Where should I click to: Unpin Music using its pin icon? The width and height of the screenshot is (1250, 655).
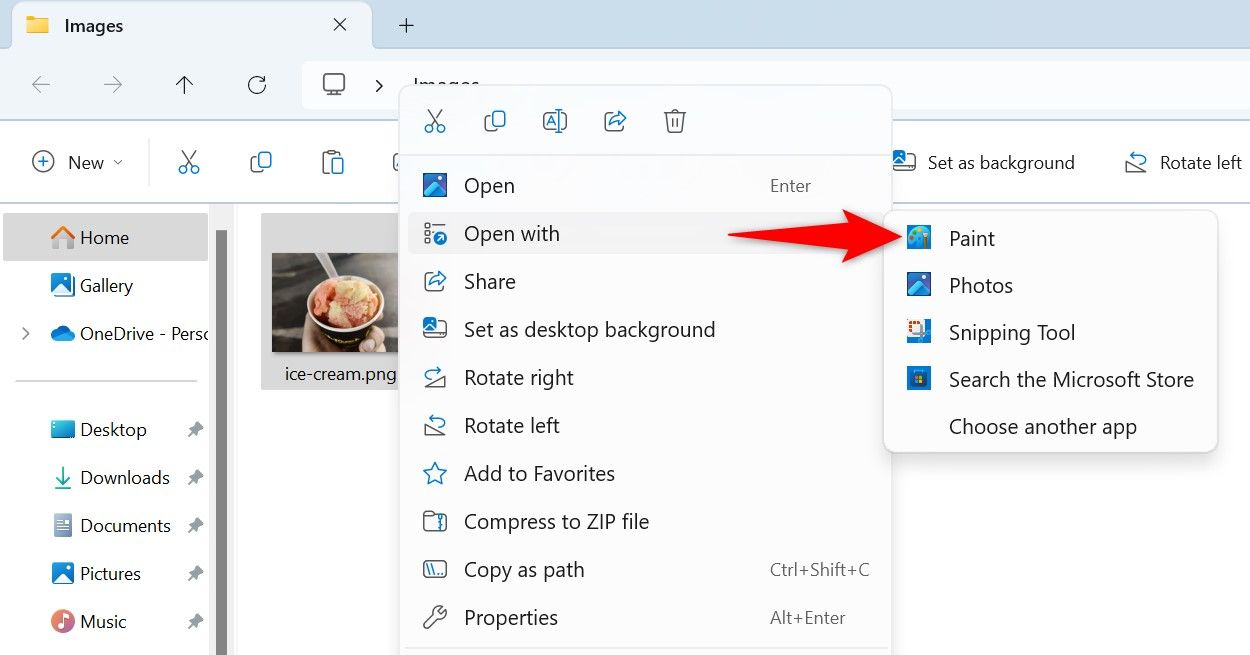pos(195,622)
